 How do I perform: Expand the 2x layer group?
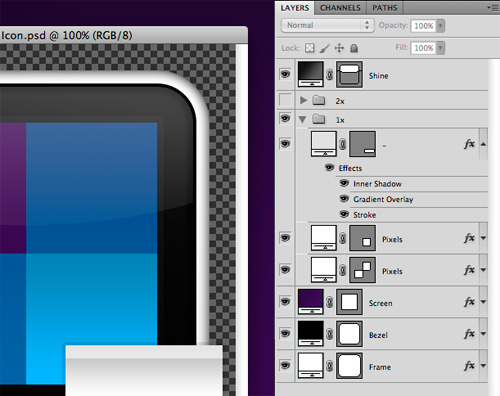pos(303,100)
